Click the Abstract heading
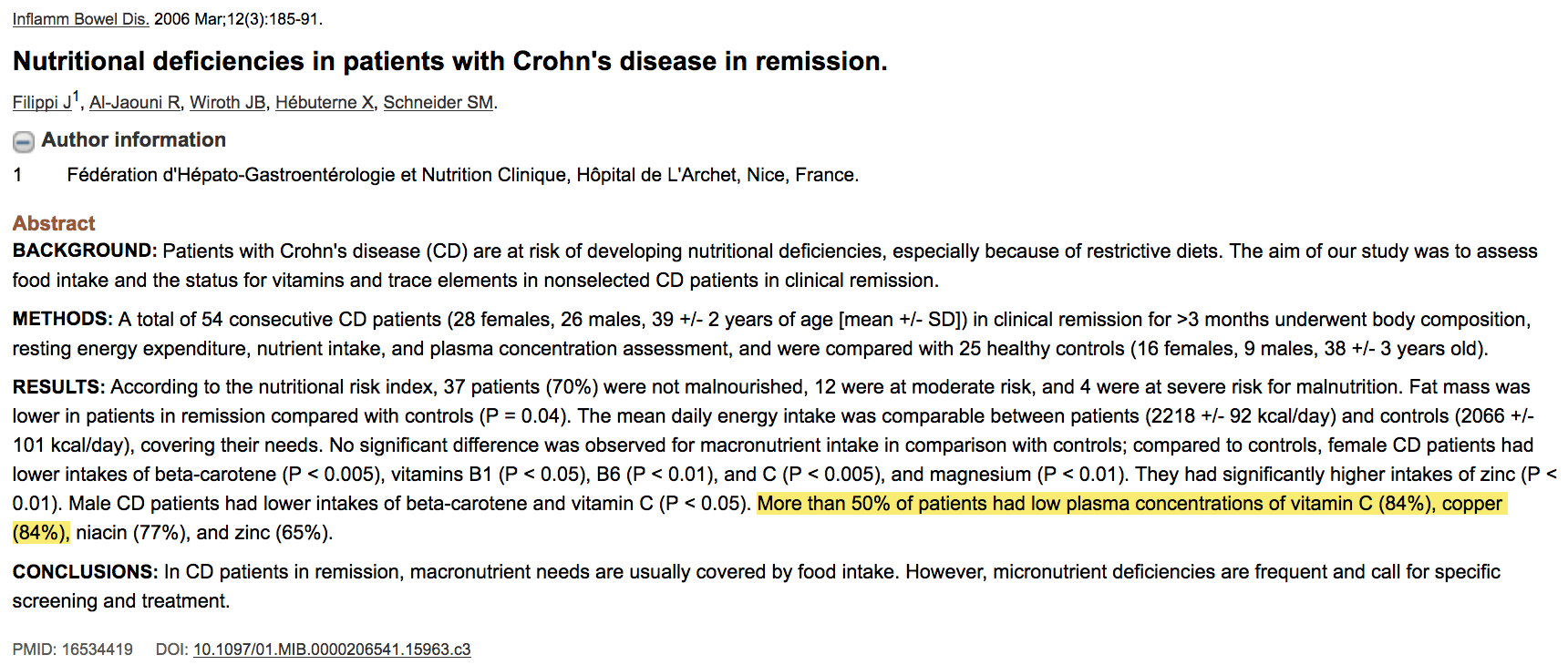The image size is (1568, 665). 54,223
